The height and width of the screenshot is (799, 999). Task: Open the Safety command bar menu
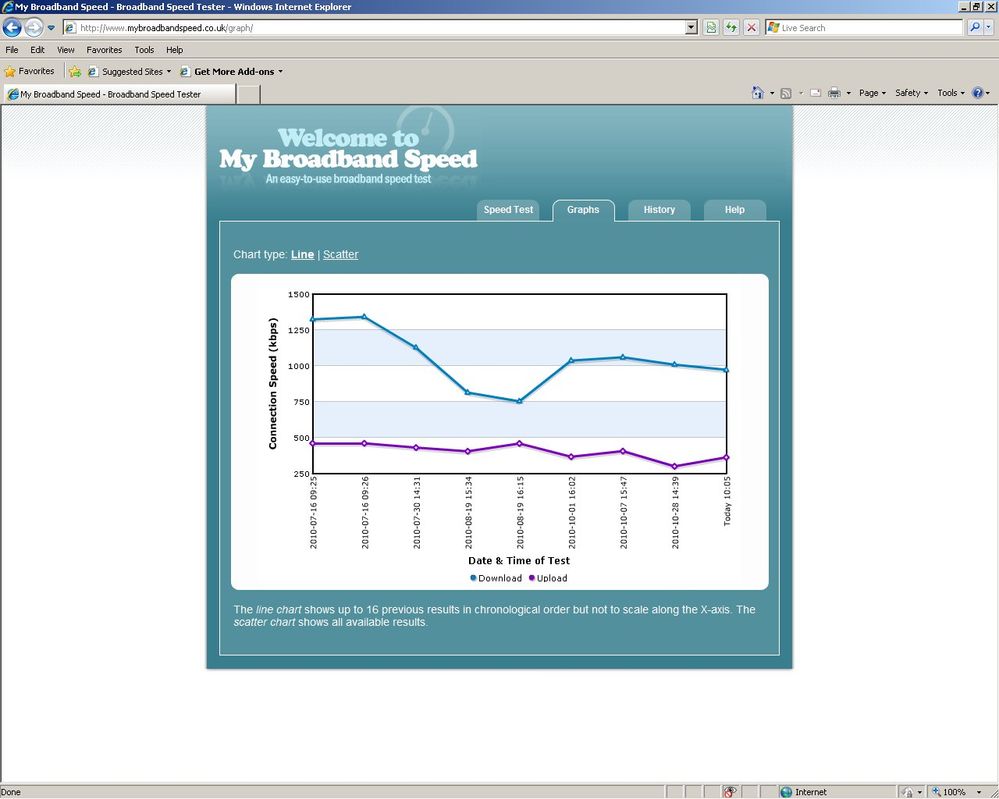pyautogui.click(x=911, y=93)
